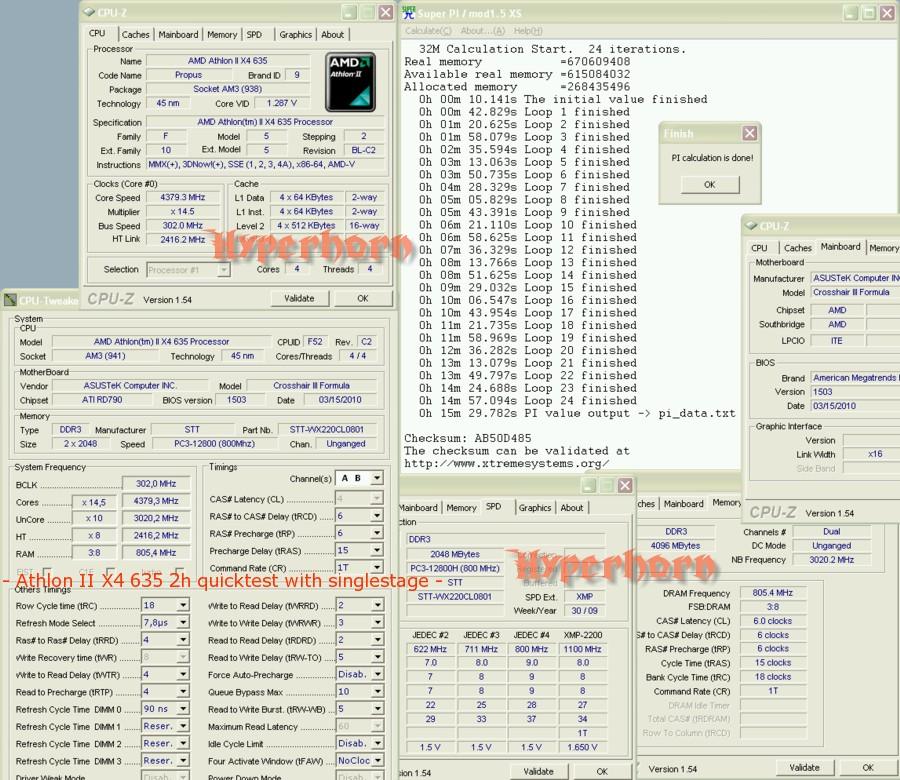
Task: Click OK in the main CPU-Z window
Action: point(363,298)
